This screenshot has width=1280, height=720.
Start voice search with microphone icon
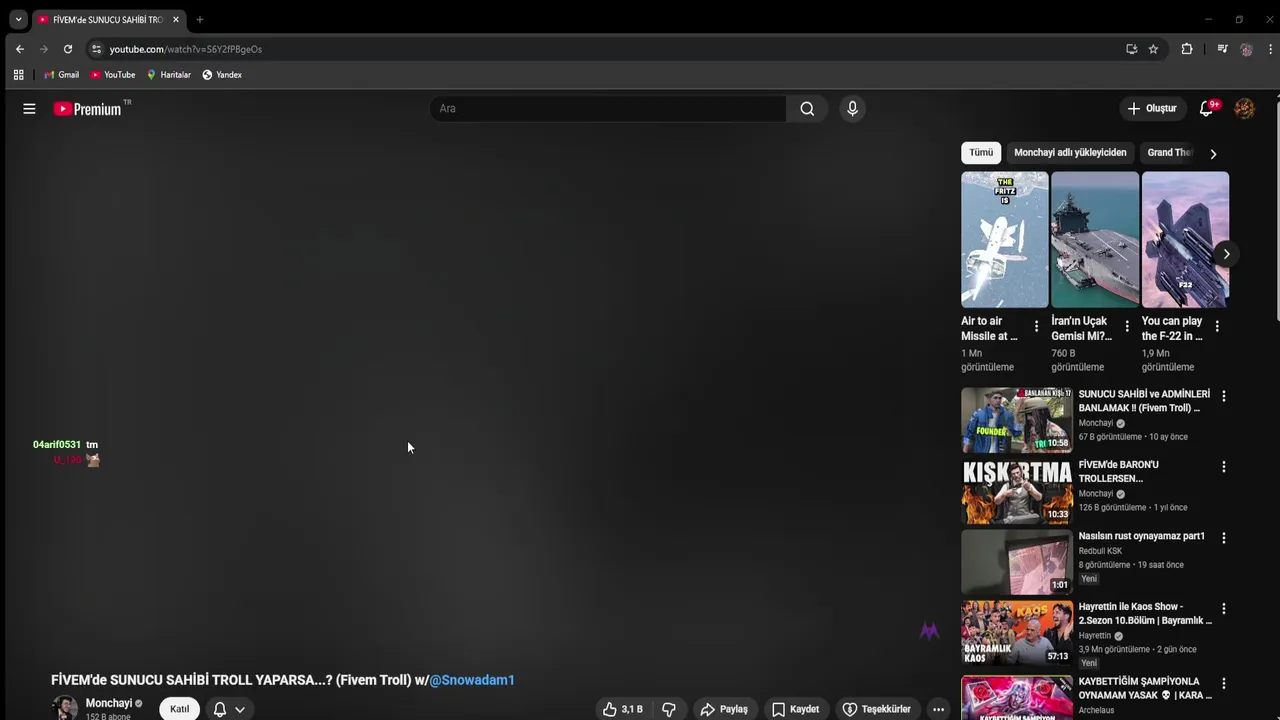(x=852, y=109)
